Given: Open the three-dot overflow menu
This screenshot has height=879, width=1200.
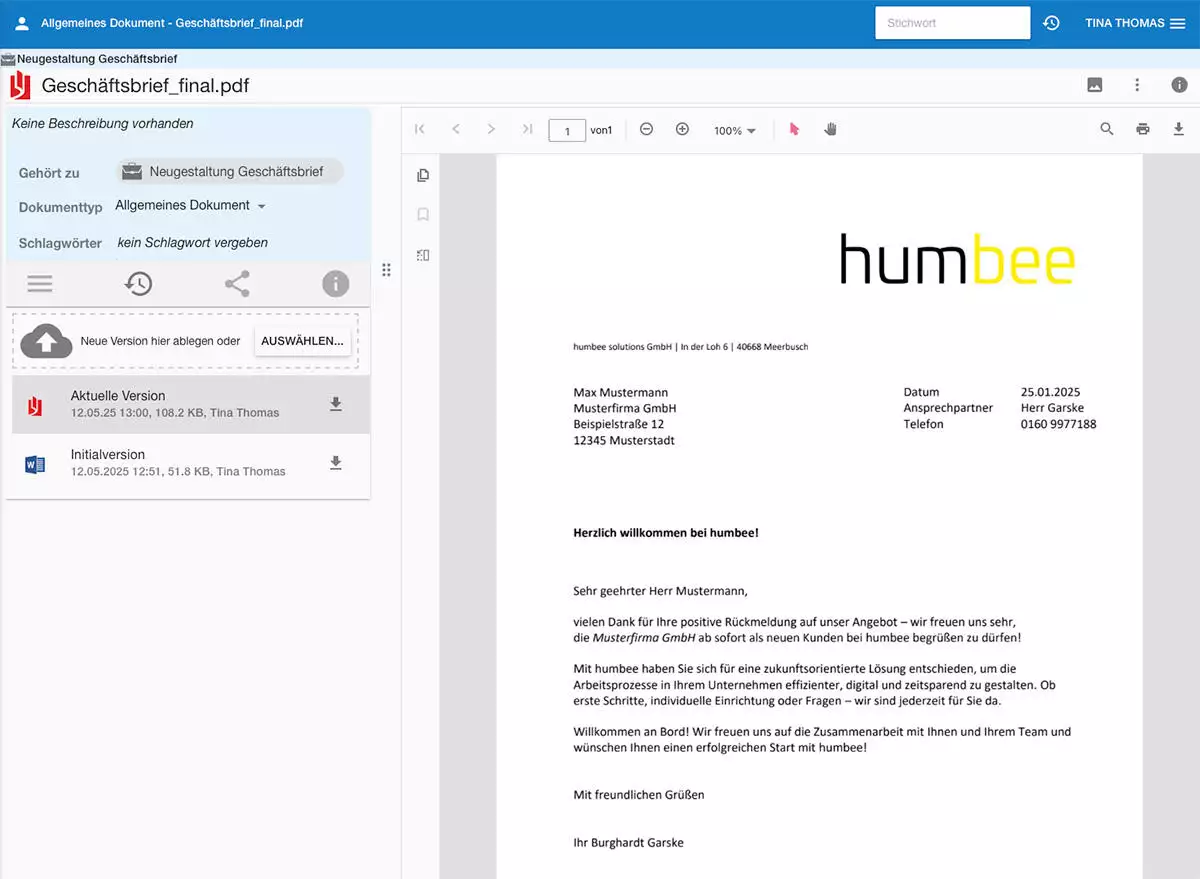Looking at the screenshot, I should tap(1137, 85).
